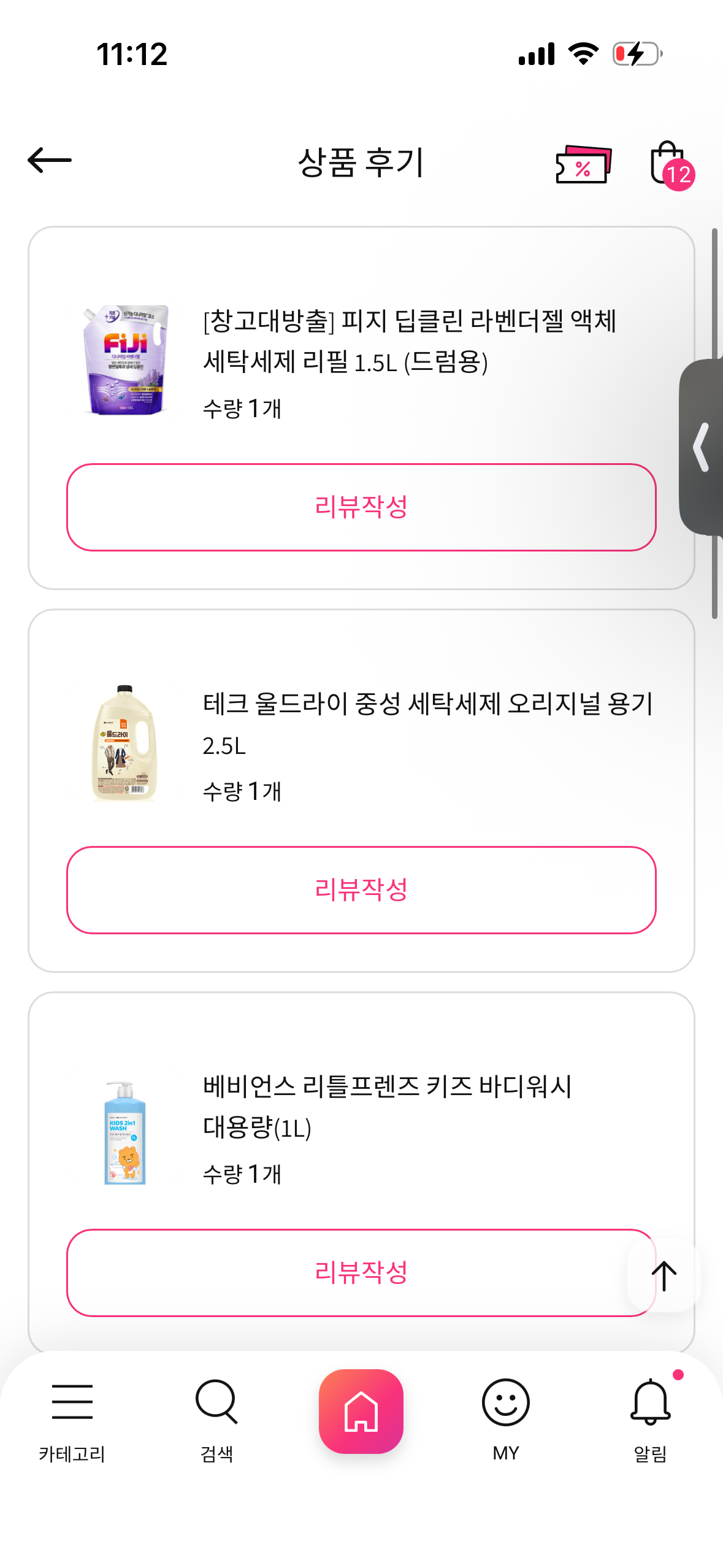Go to home via pink house icon
The width and height of the screenshot is (723, 1568).
point(361,1411)
